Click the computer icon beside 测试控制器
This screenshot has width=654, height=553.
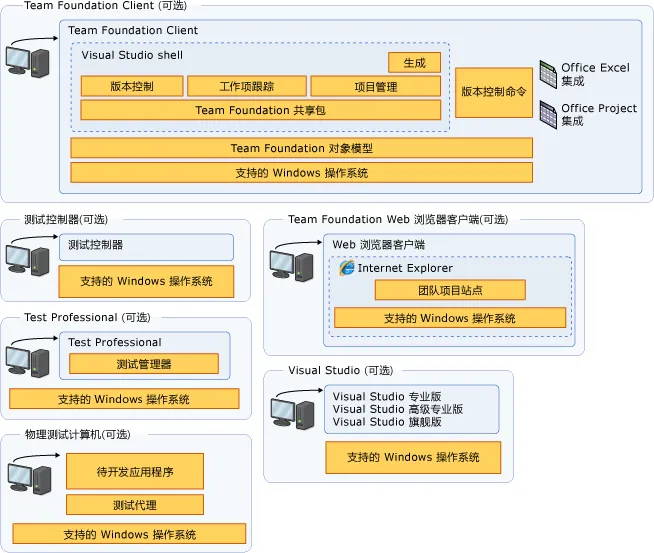[28, 261]
